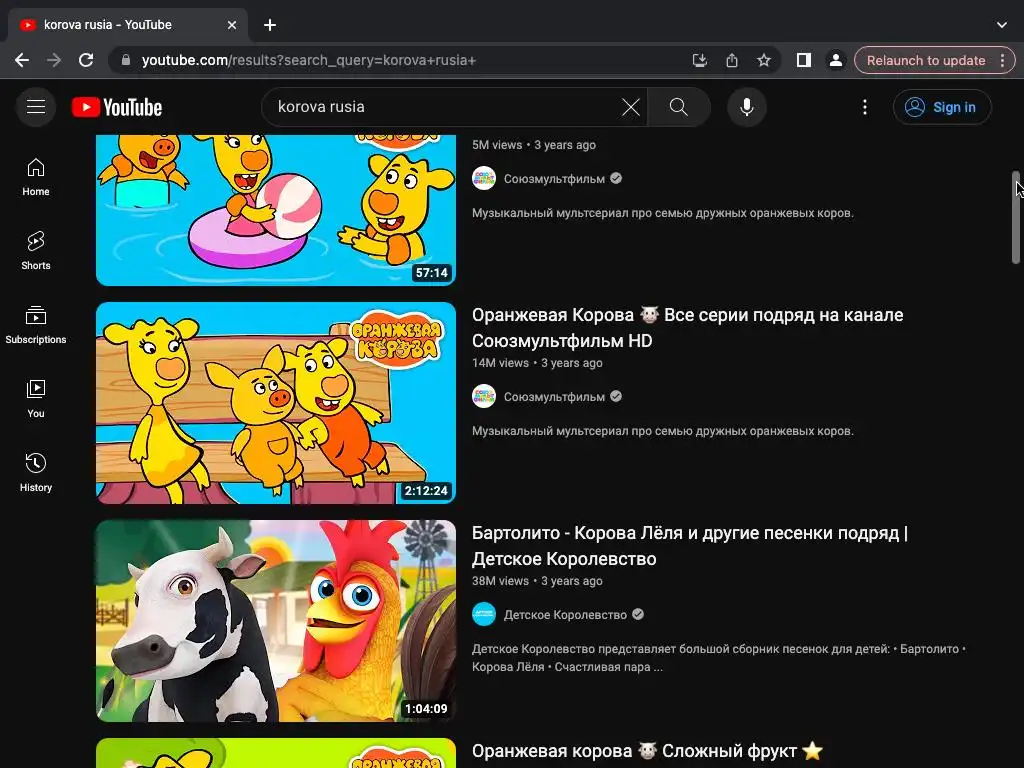Focus the YouTube search field
Screen dimensions: 1024x768
click(x=444, y=107)
